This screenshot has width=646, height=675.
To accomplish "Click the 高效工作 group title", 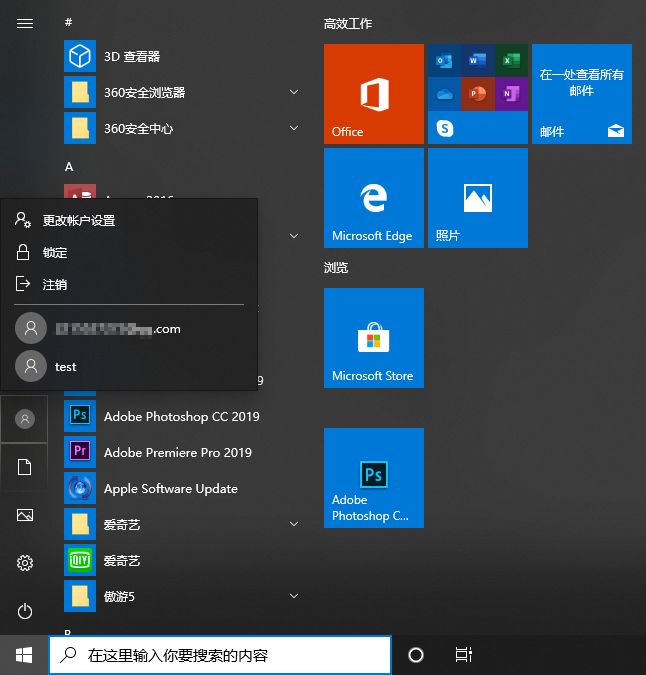I will coord(348,24).
